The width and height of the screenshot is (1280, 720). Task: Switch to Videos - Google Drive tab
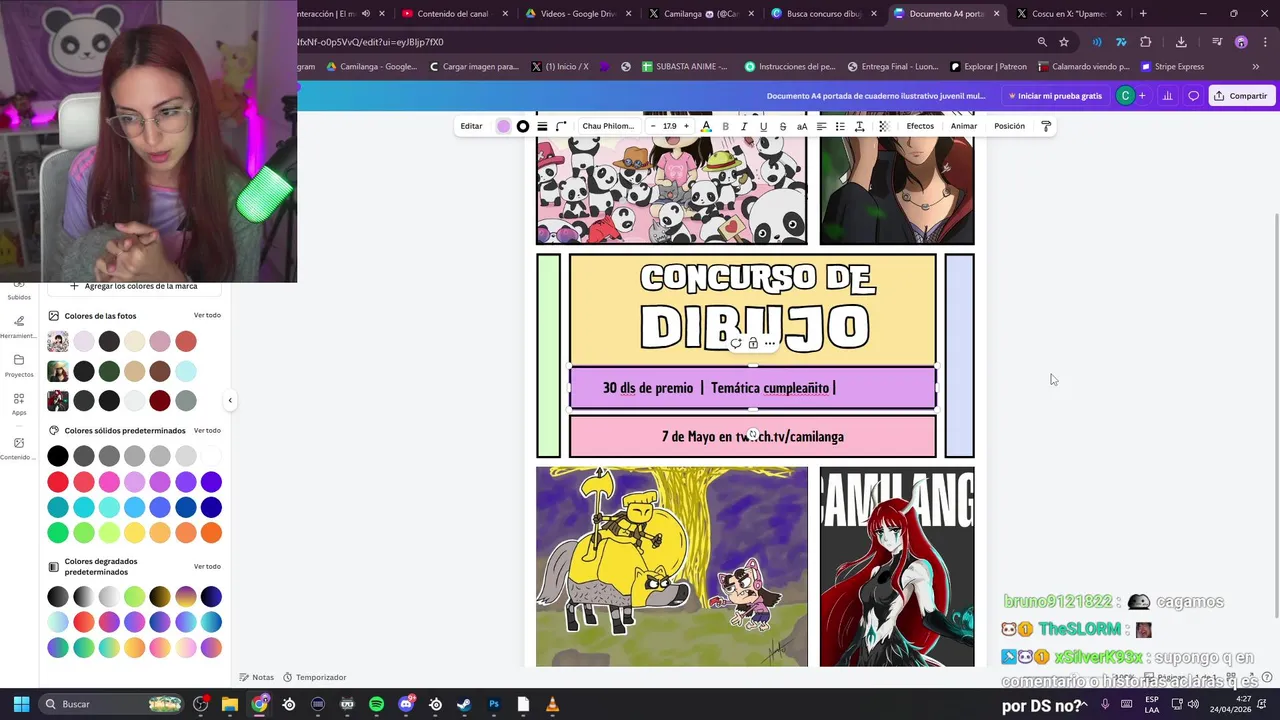pyautogui.click(x=578, y=14)
